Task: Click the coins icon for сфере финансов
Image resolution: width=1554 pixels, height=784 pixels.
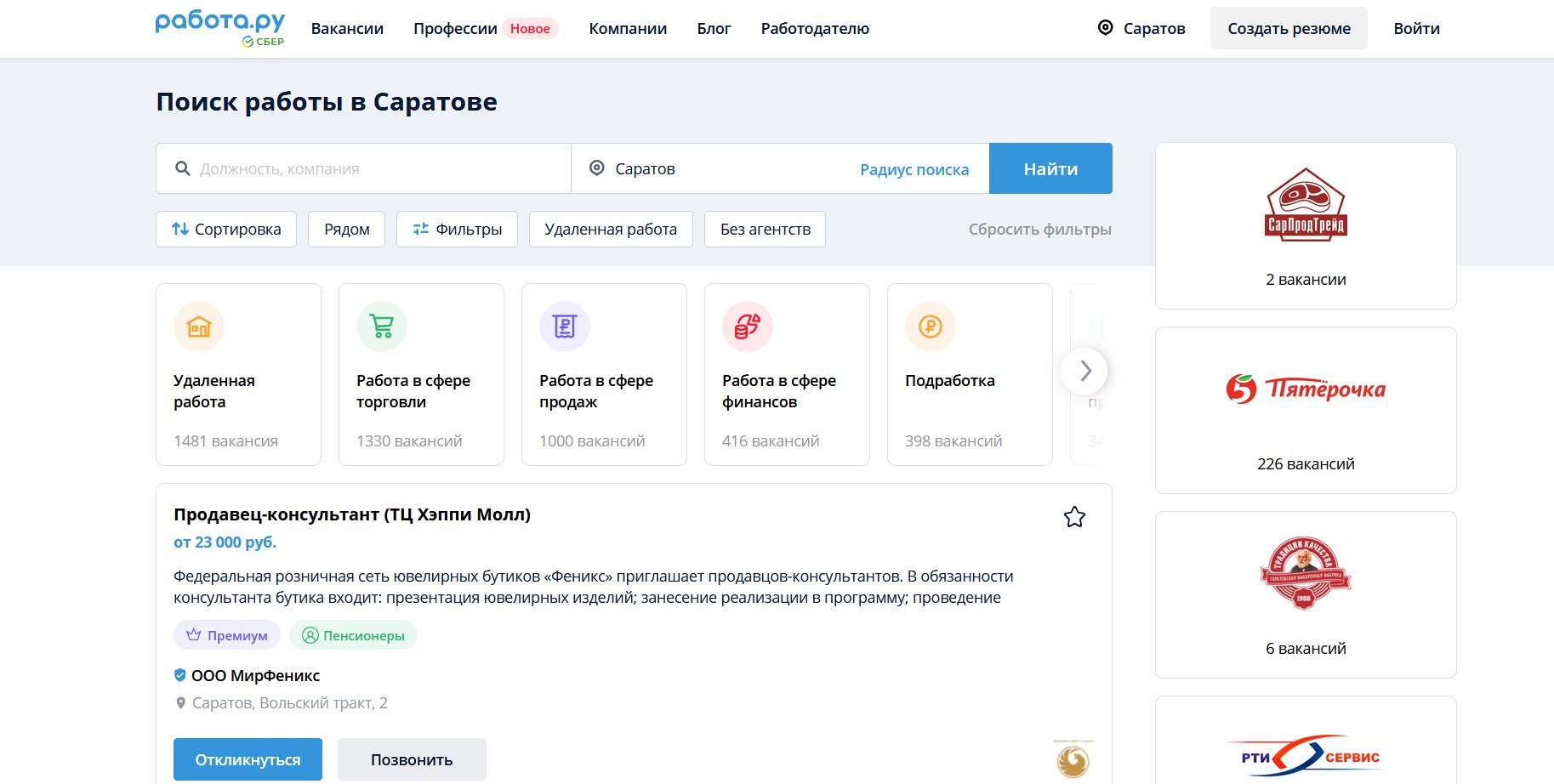Action: point(748,327)
